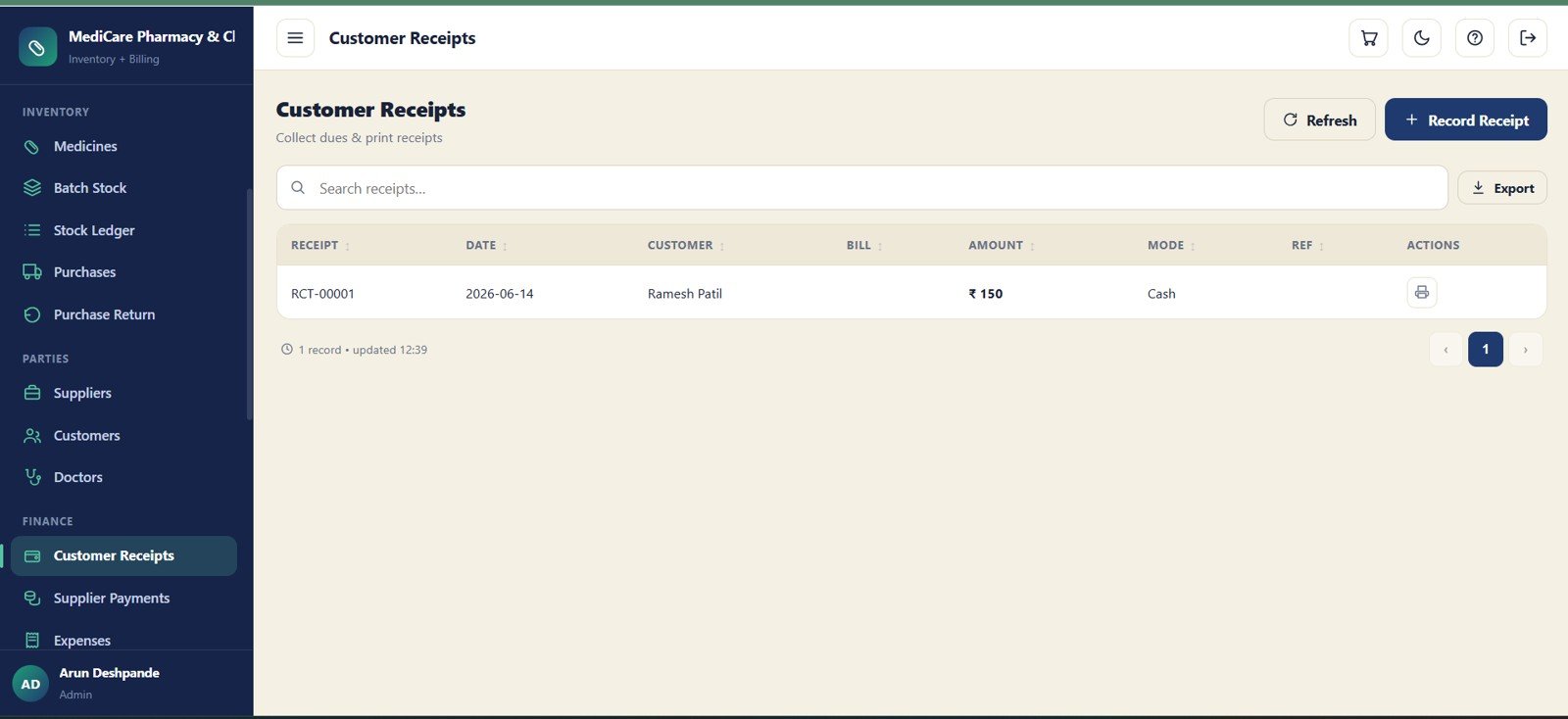This screenshot has width=1568, height=719.
Task: Sort by BILL column header
Action: click(864, 245)
